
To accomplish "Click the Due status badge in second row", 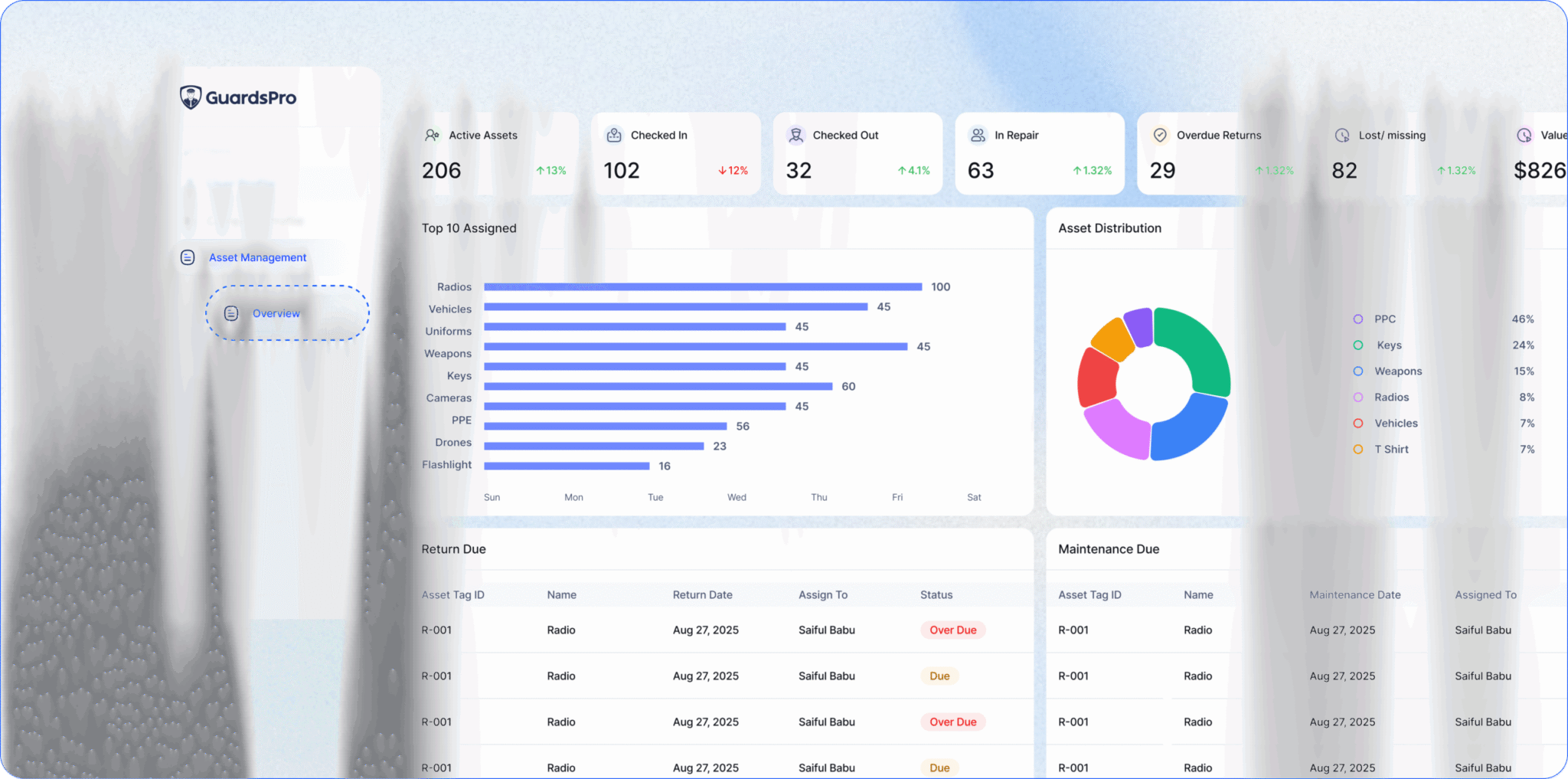I will (939, 676).
